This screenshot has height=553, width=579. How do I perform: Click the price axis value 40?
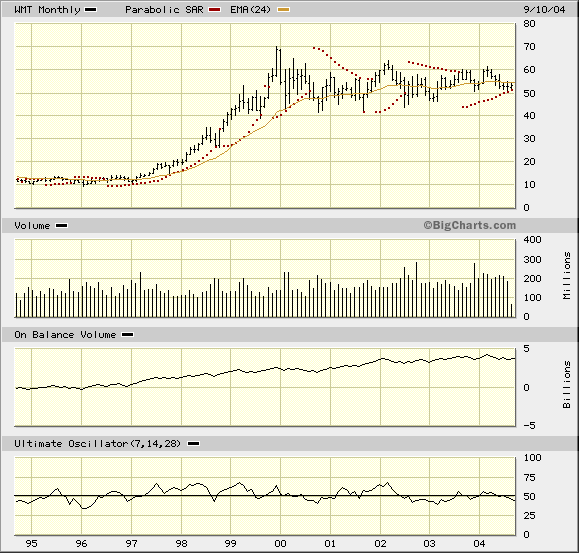click(x=529, y=116)
